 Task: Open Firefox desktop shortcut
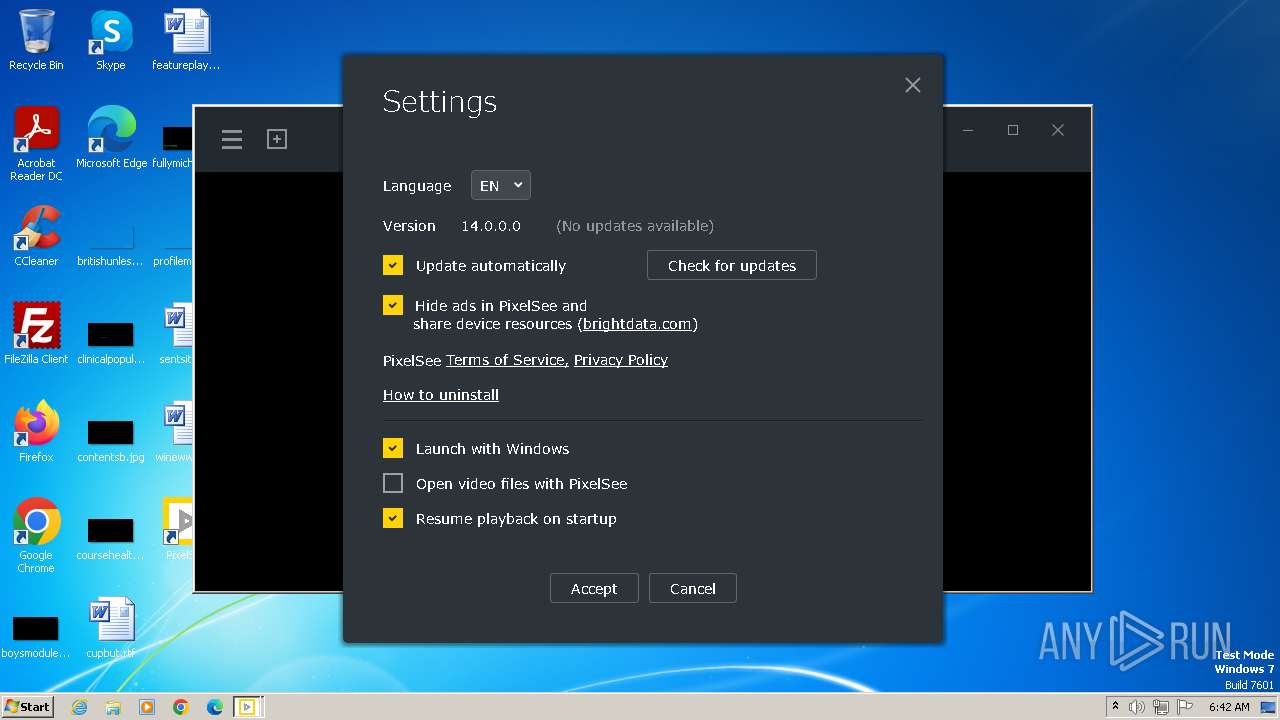36,432
